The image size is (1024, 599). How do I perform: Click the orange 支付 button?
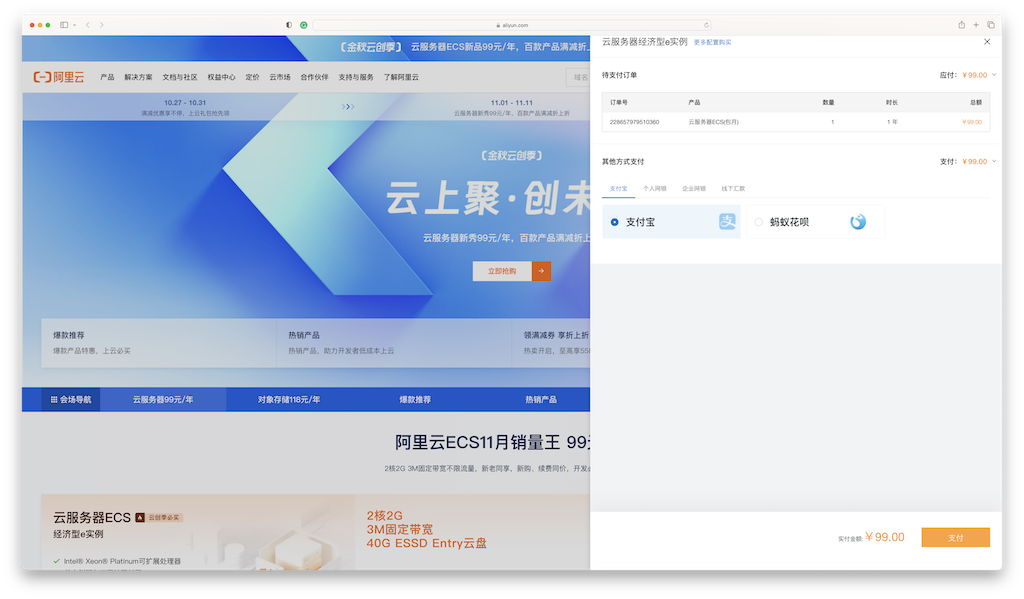pos(955,537)
